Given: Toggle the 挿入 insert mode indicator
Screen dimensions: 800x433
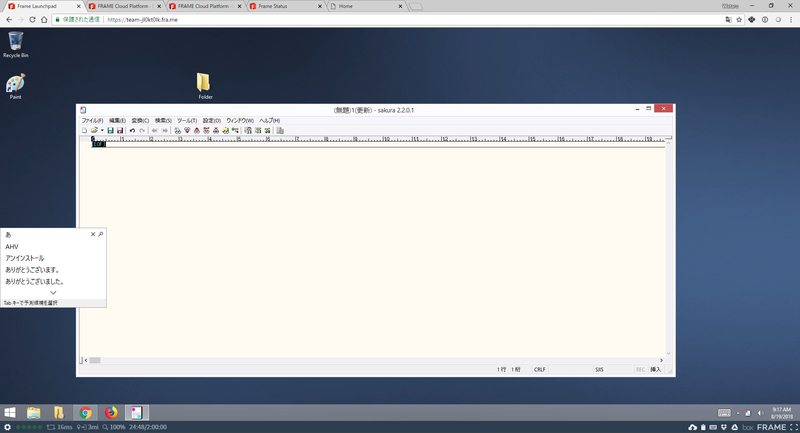Looking at the screenshot, I should (x=656, y=369).
